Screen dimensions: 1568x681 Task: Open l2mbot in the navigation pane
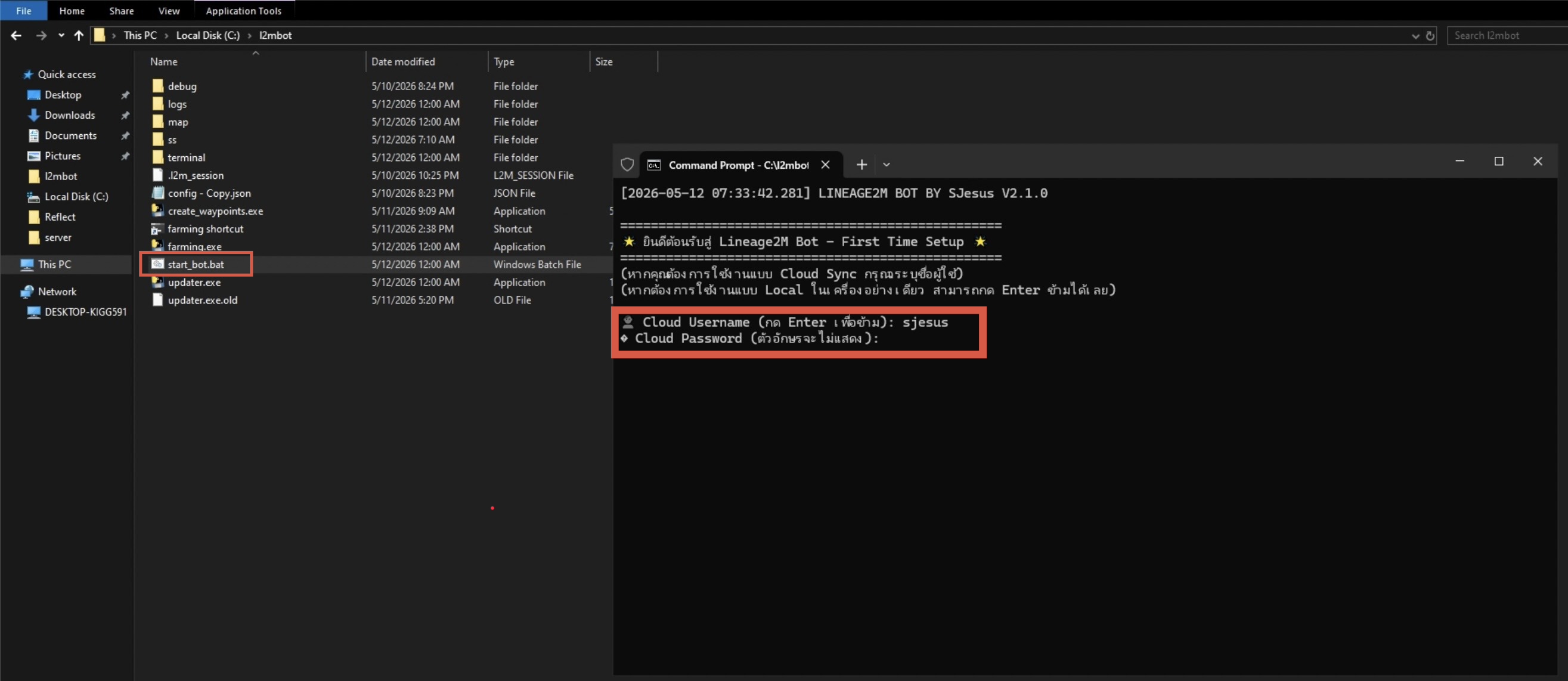click(x=60, y=177)
